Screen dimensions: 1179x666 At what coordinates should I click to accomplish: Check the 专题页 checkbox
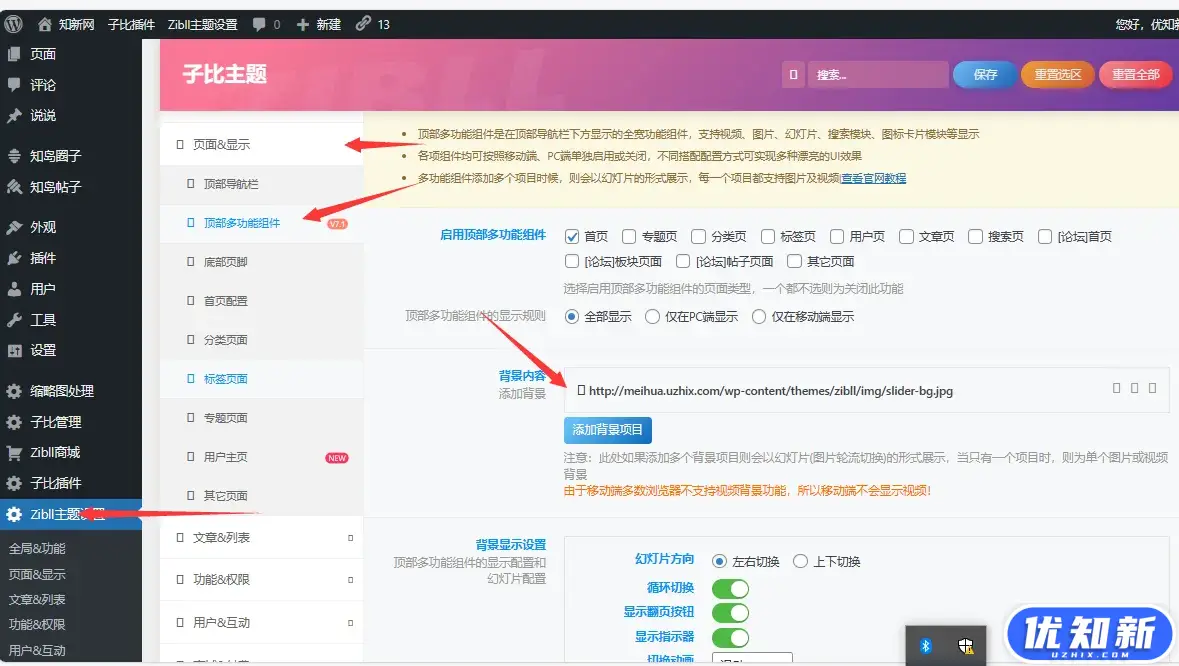click(629, 237)
